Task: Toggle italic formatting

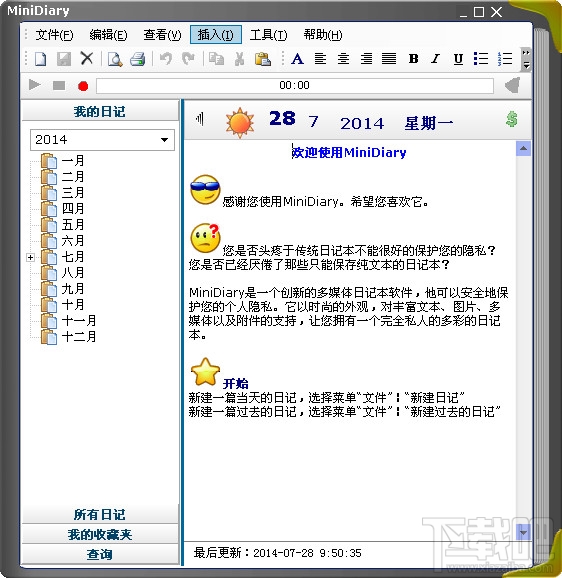Action: (436, 59)
